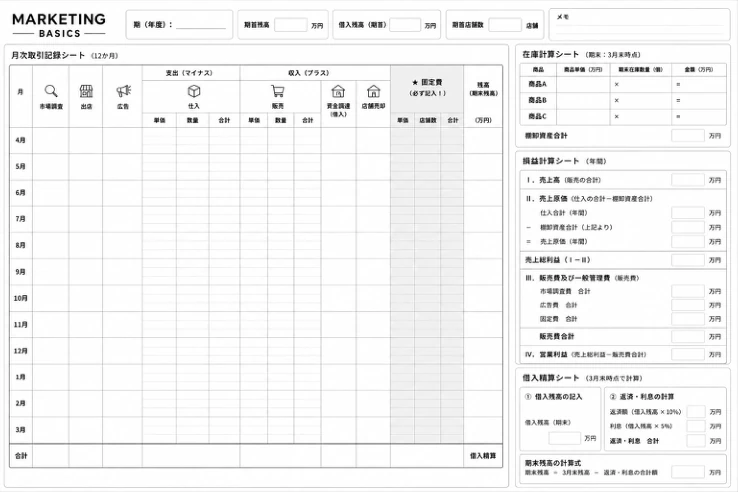The image size is (738, 492).
Task: Click the 売上総利益 amount box
Action: coord(688,260)
